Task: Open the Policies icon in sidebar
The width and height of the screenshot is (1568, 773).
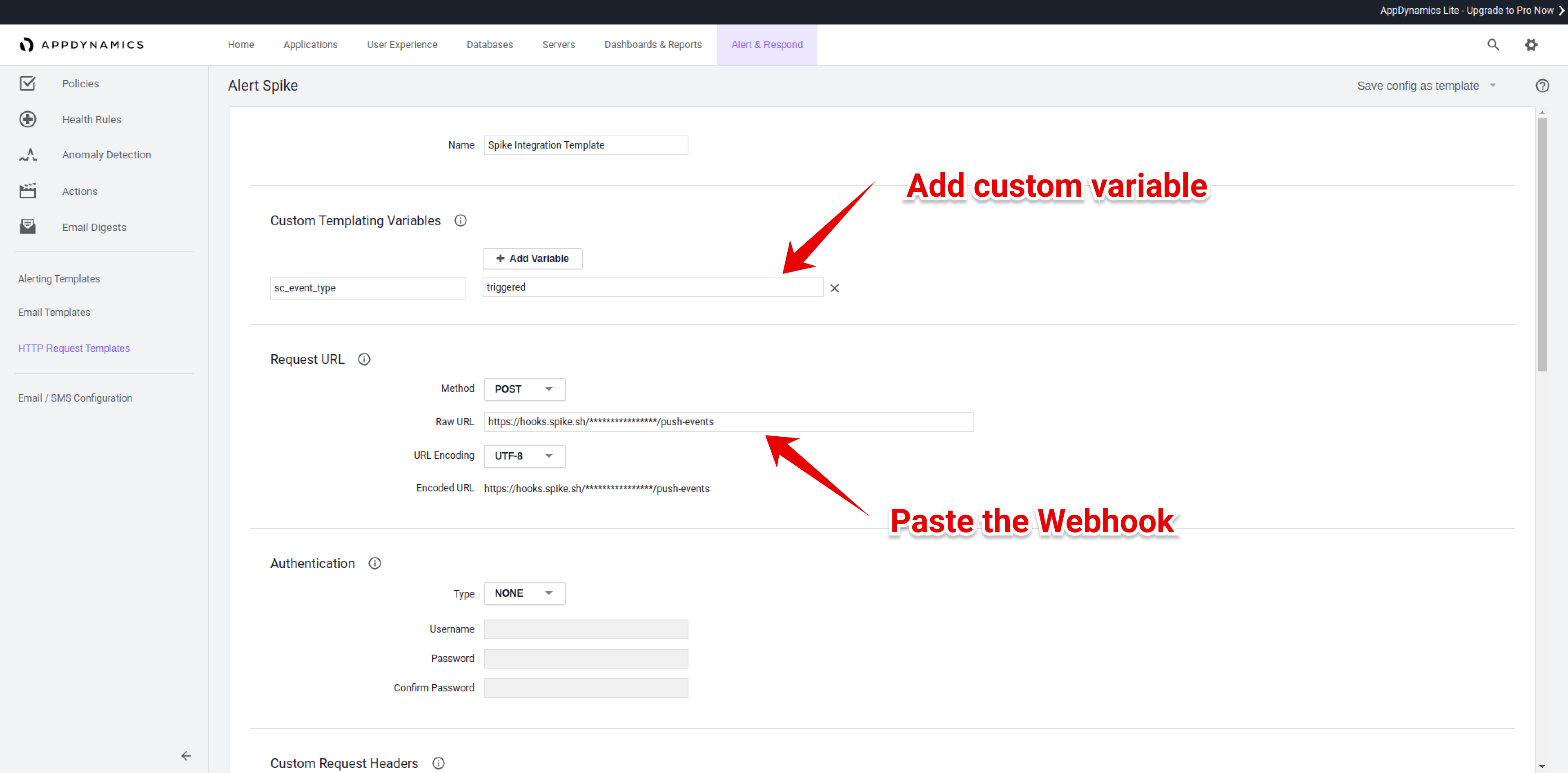Action: pos(27,83)
